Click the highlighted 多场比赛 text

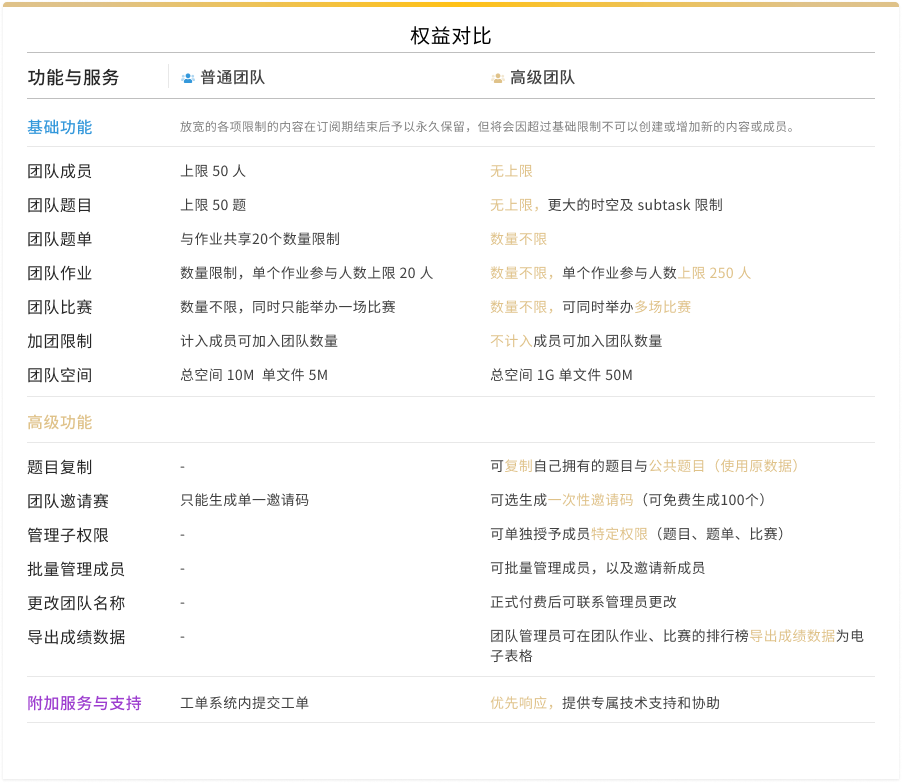point(662,307)
